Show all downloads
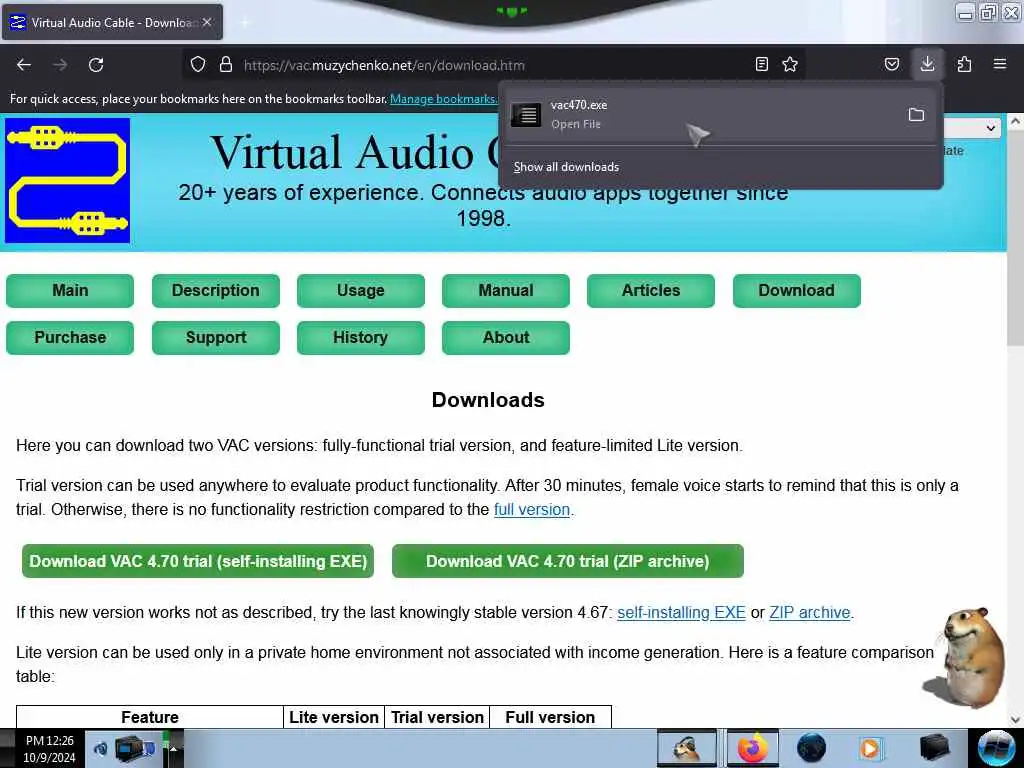 tap(566, 167)
